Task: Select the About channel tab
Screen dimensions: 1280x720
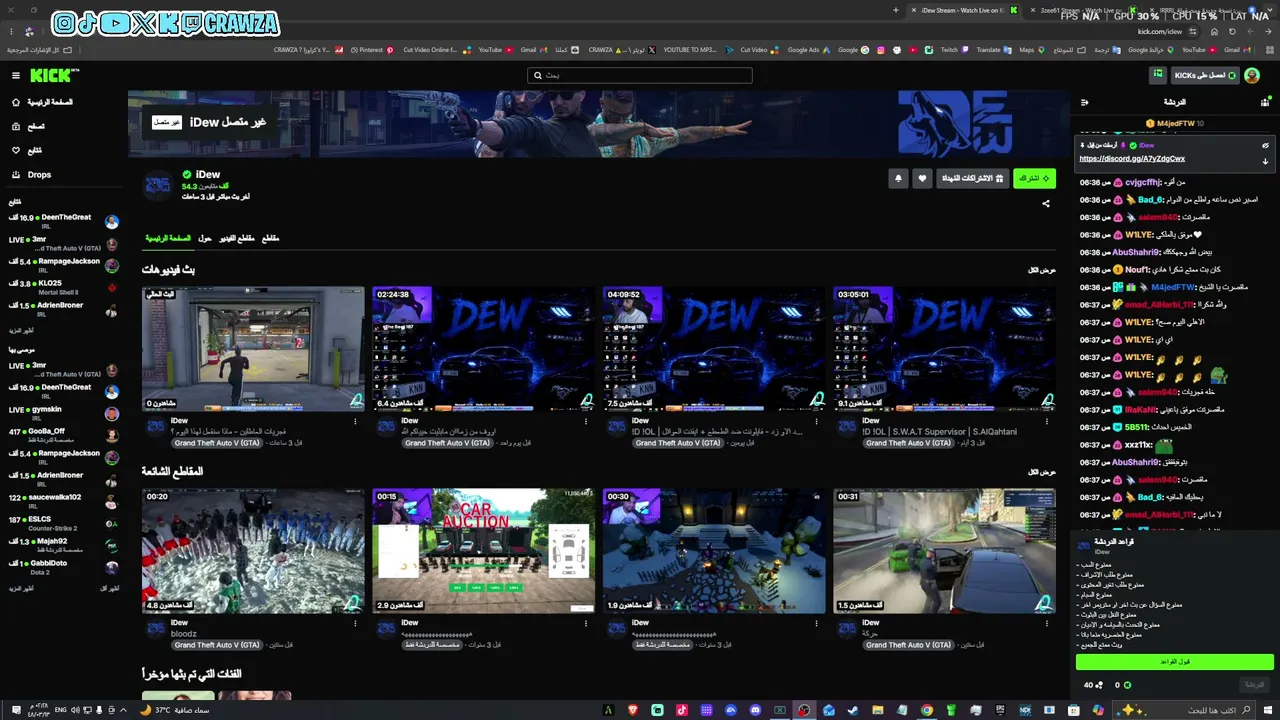Action: pyautogui.click(x=205, y=239)
